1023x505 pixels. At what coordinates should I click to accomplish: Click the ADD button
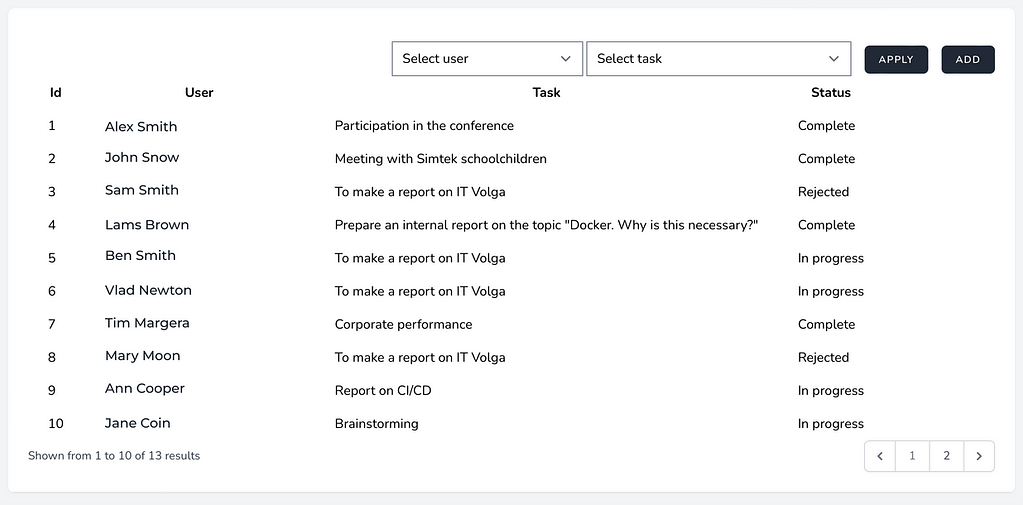point(968,59)
